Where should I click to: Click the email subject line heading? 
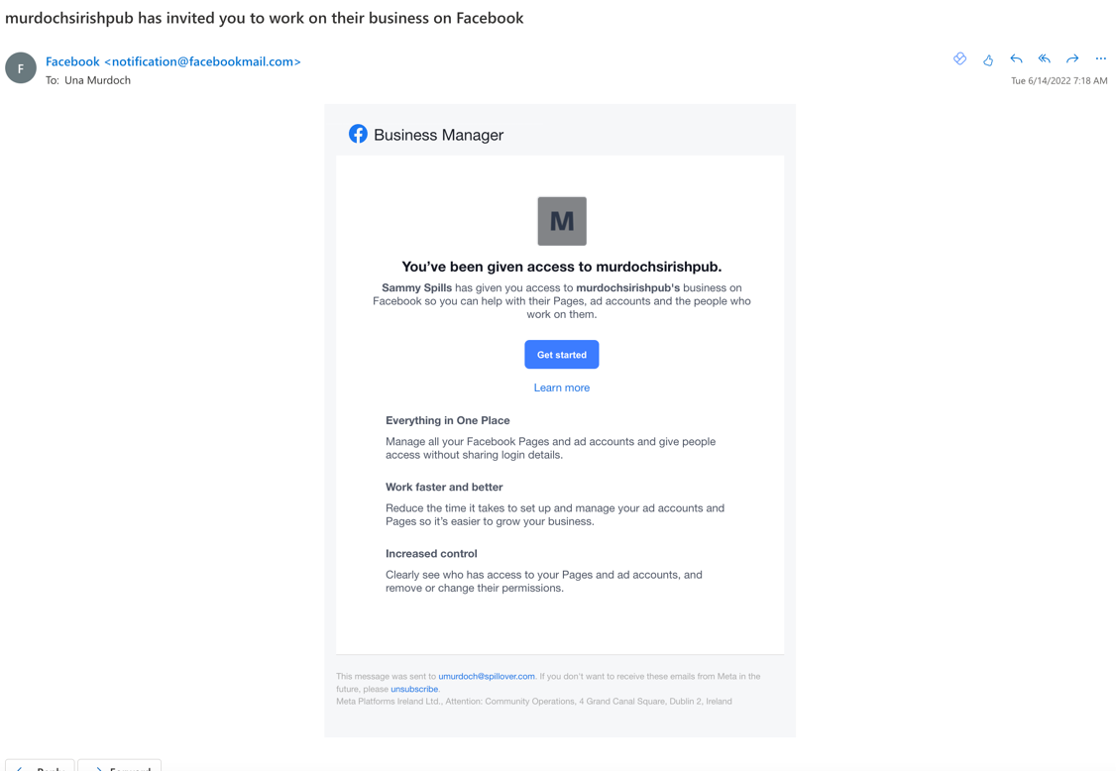click(265, 19)
